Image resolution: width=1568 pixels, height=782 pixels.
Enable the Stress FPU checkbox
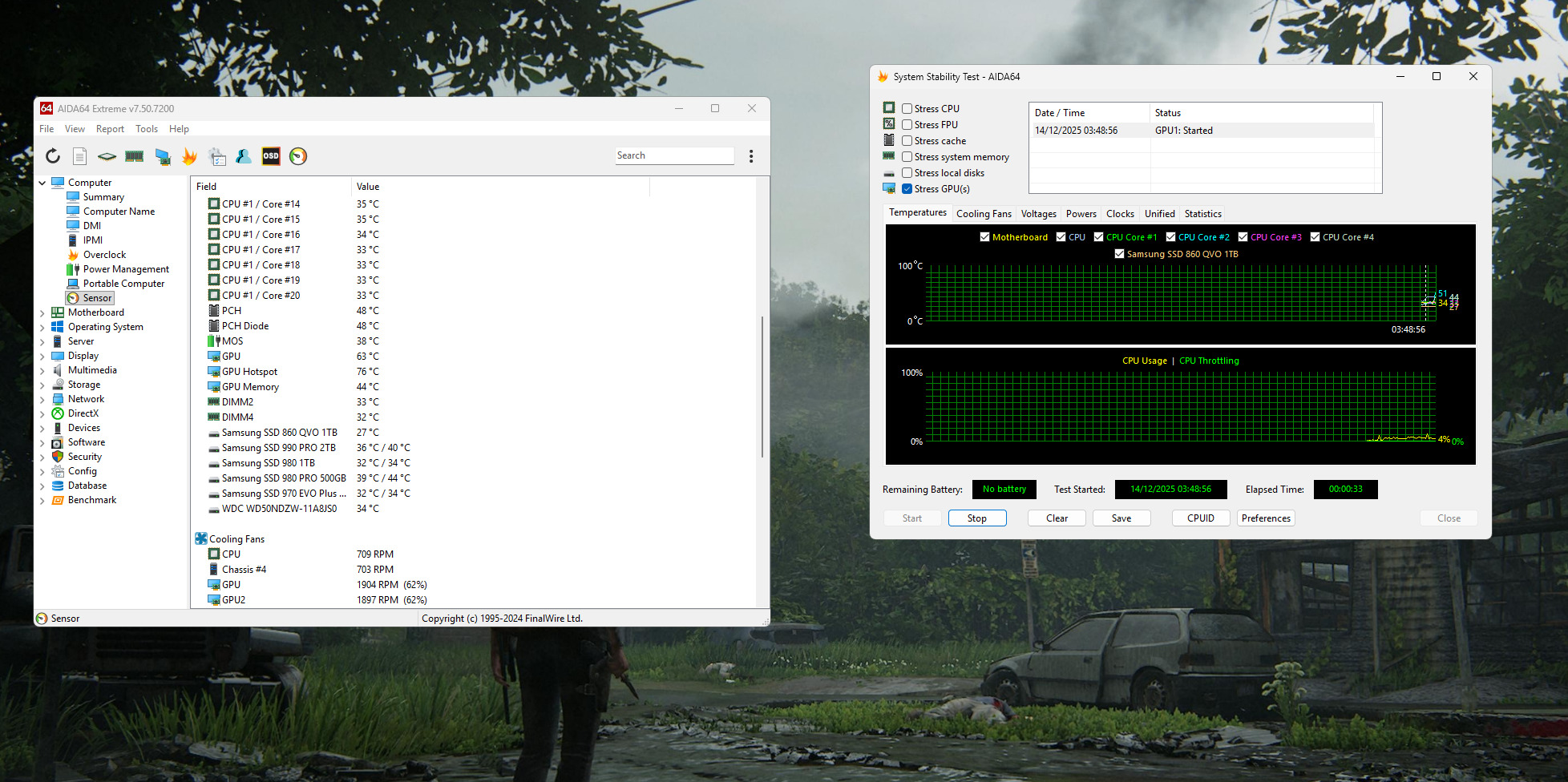[x=907, y=125]
